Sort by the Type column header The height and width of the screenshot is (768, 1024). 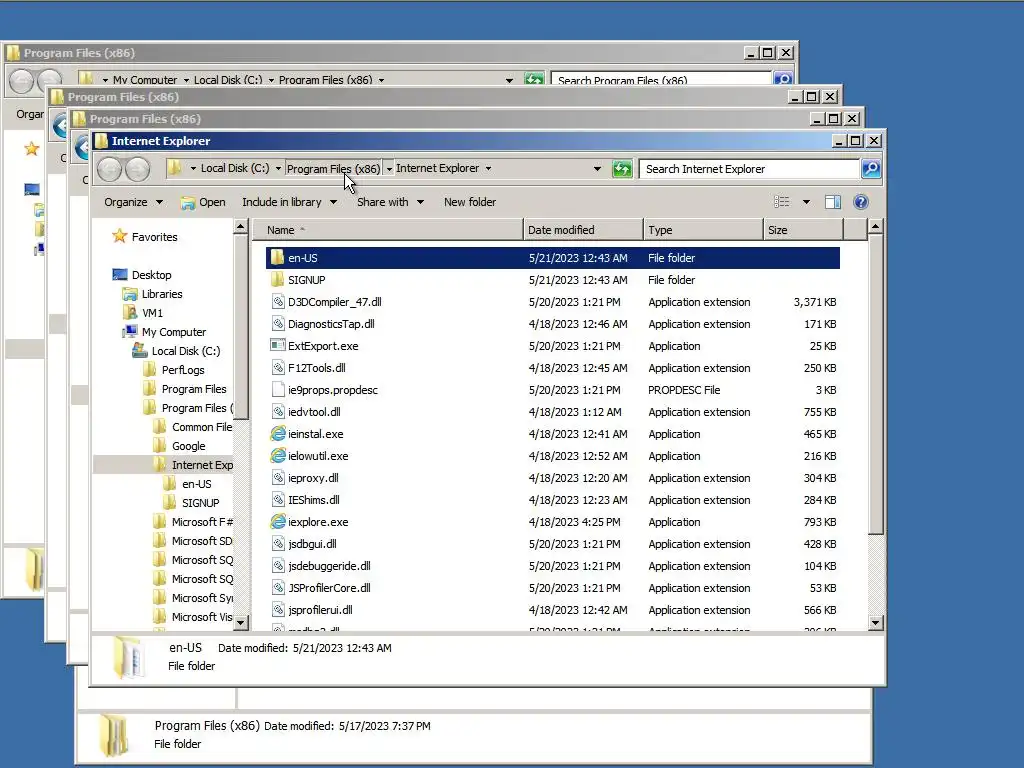click(703, 230)
